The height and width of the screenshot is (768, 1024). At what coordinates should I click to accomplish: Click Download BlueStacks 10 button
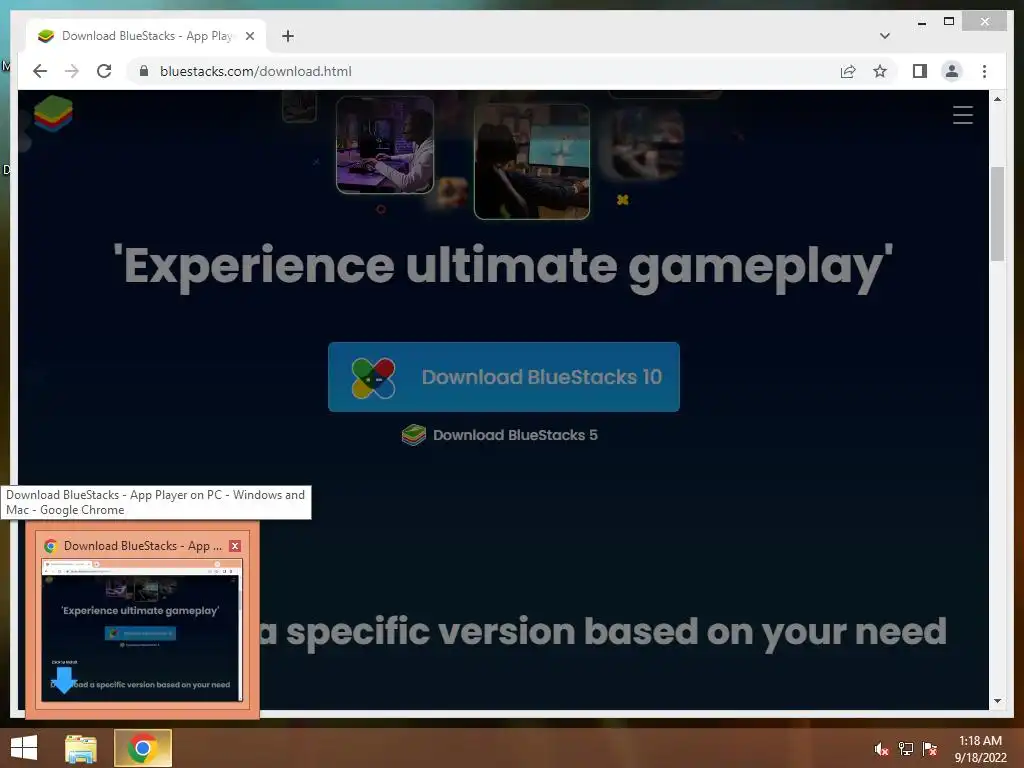tap(504, 377)
